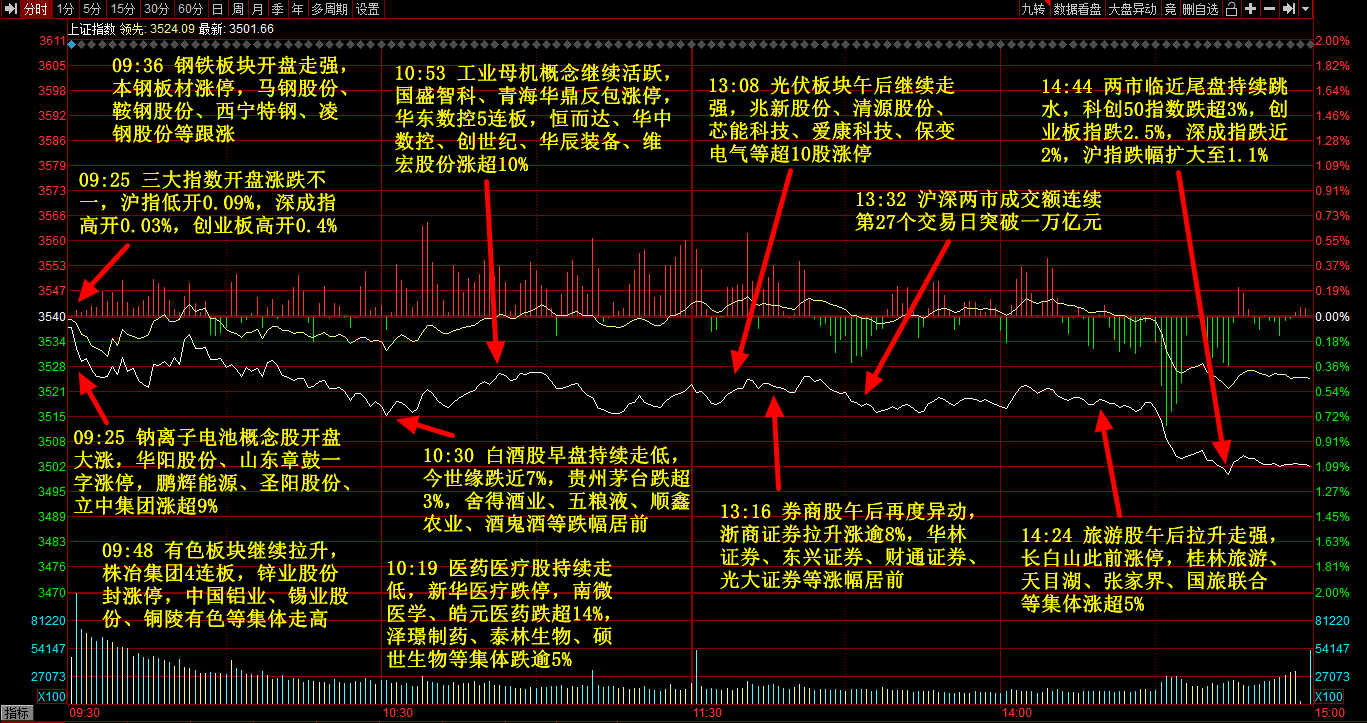The width and height of the screenshot is (1367, 723).
Task: Click the 删自选 remove from watchlist button
Action: (1200, 9)
